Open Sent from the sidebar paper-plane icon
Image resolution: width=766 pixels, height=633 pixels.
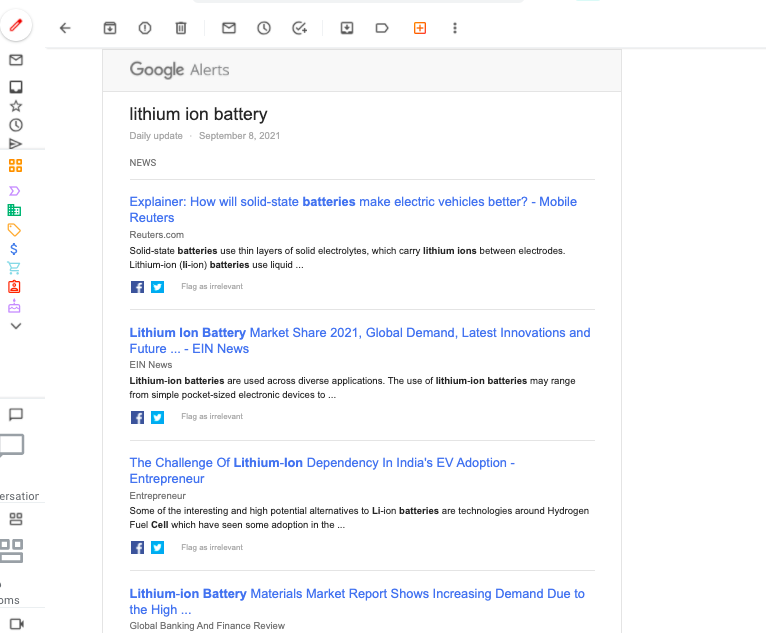point(16,144)
